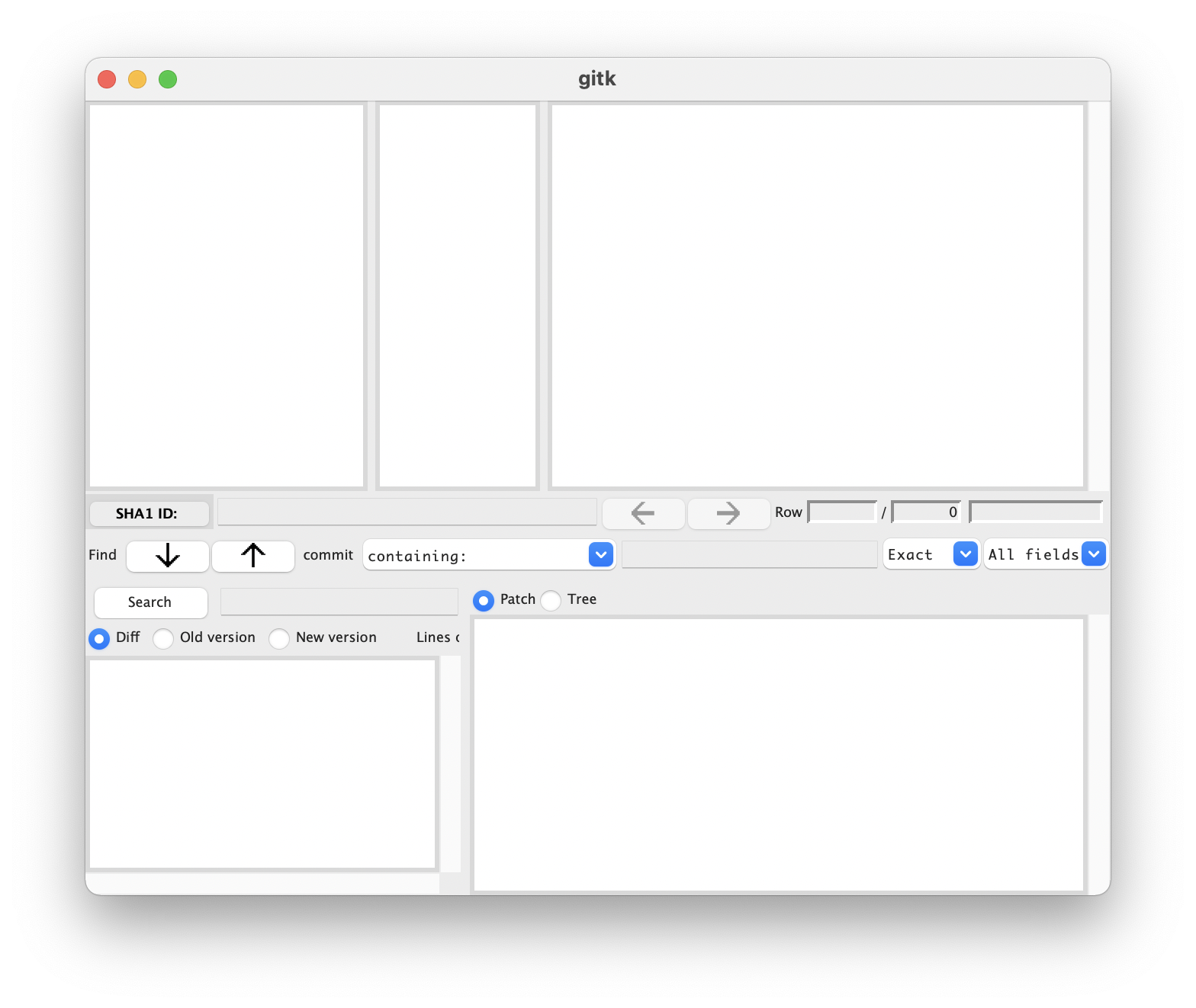Click the SHA1 ID button
This screenshot has height=1008, width=1196.
click(149, 514)
